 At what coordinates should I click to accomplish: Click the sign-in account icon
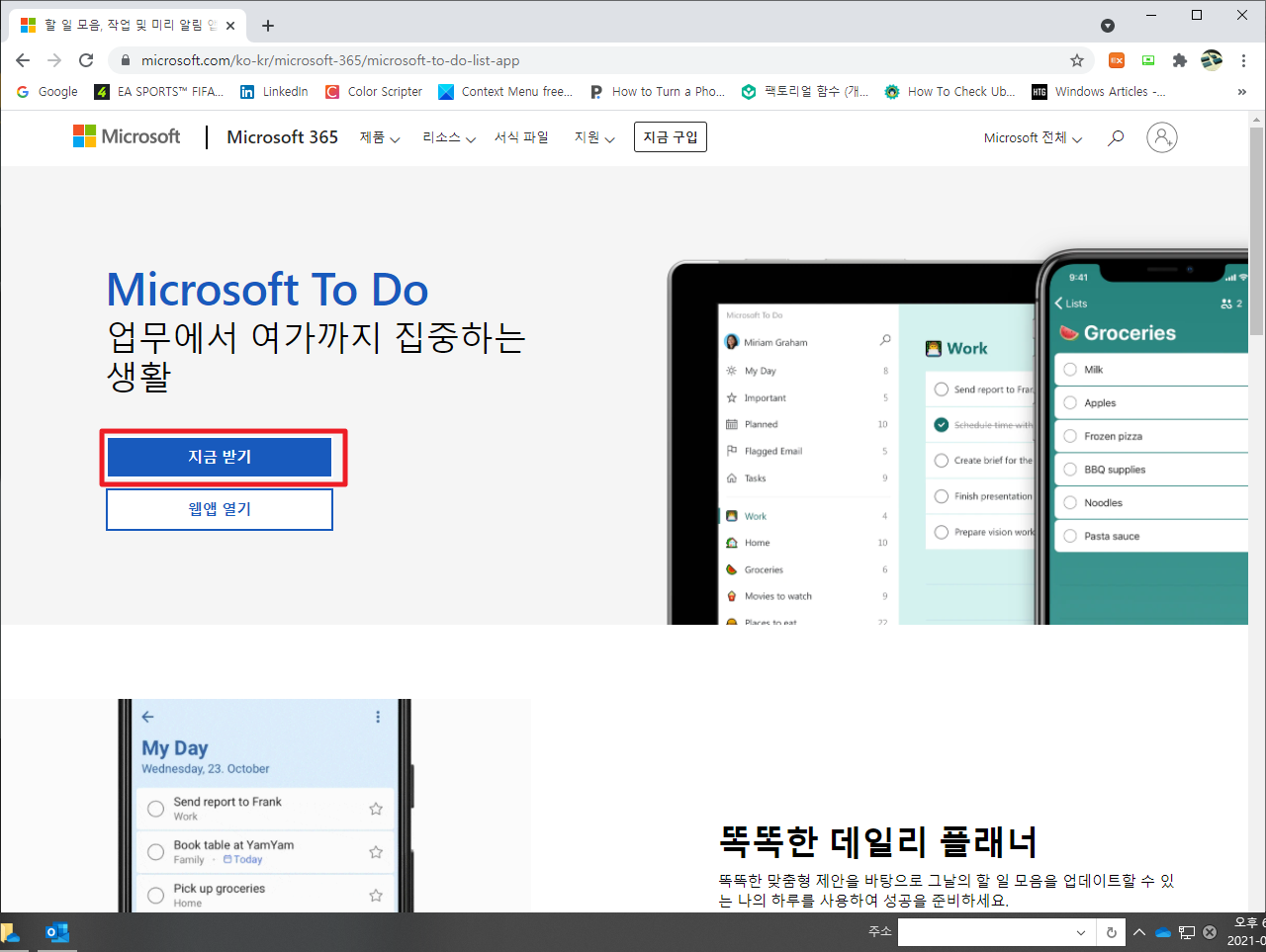(1162, 137)
